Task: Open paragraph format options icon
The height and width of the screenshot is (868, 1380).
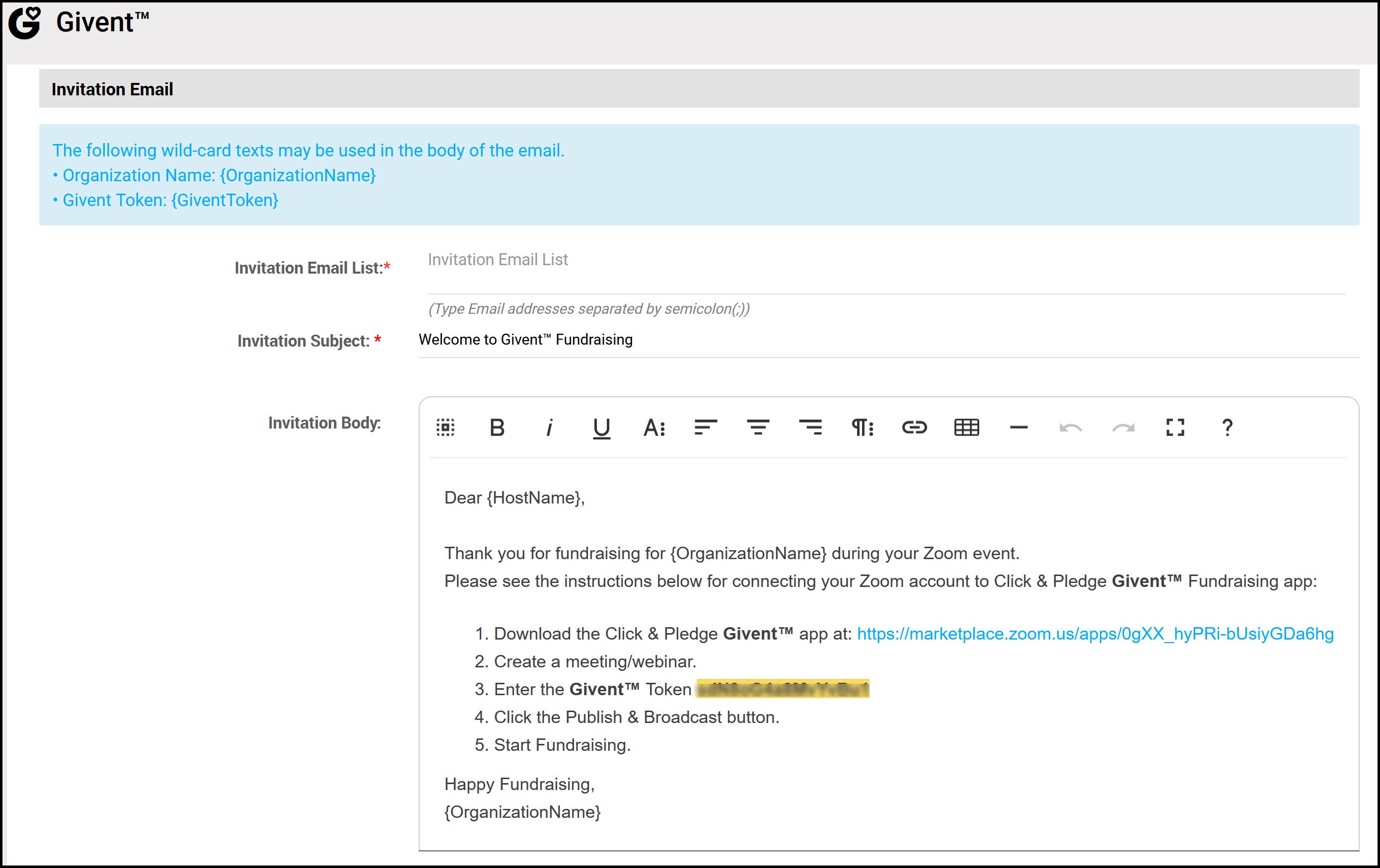Action: tap(862, 428)
